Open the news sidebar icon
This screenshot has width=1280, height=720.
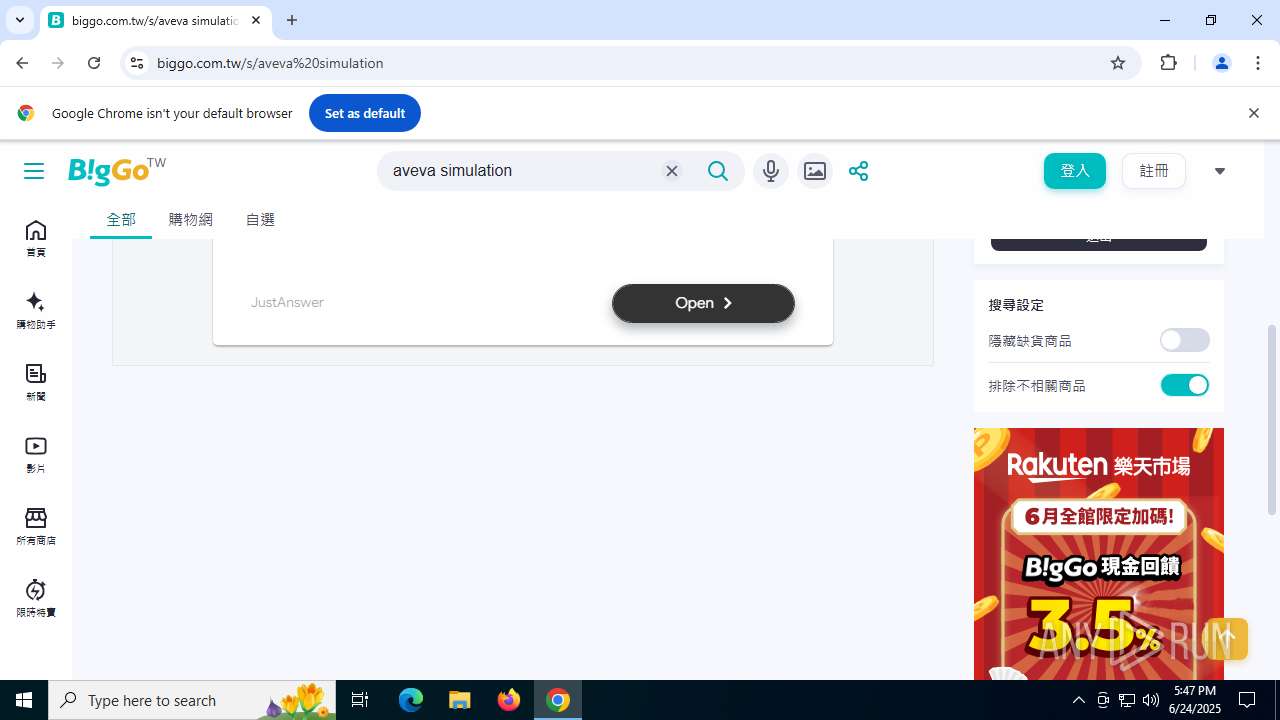click(x=36, y=383)
